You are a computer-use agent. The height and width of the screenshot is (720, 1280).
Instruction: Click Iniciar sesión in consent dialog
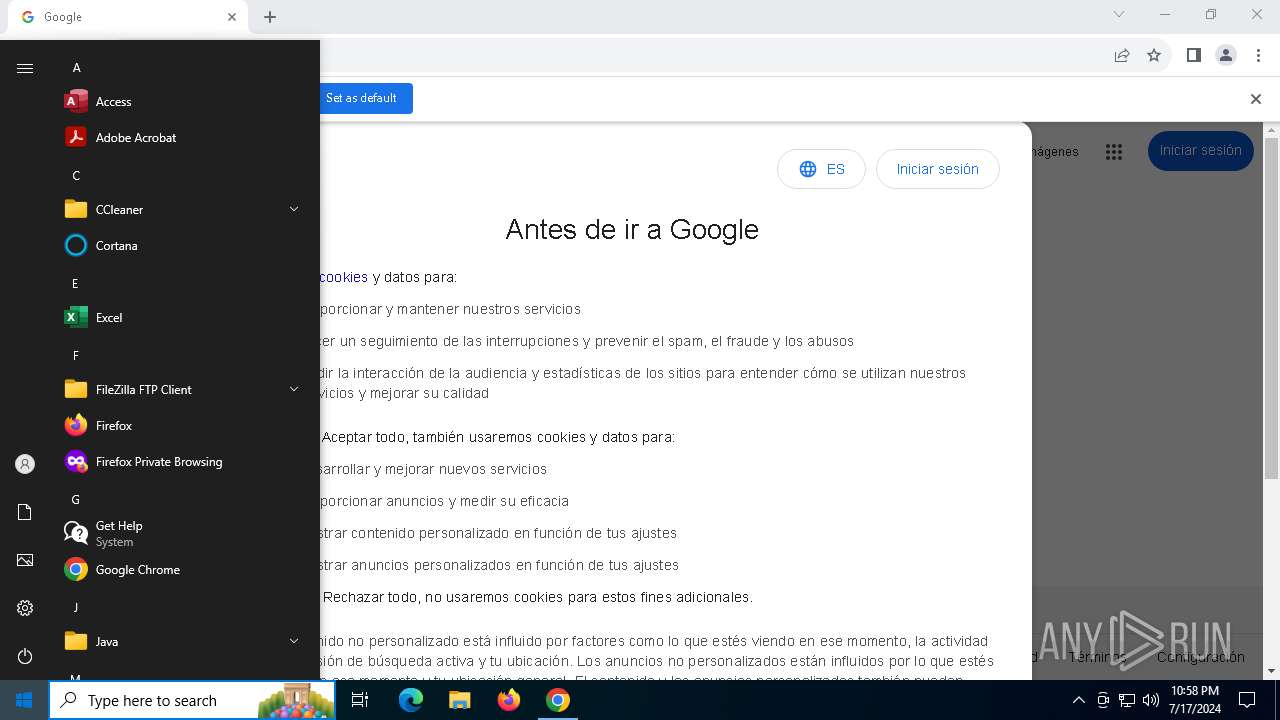tap(937, 169)
